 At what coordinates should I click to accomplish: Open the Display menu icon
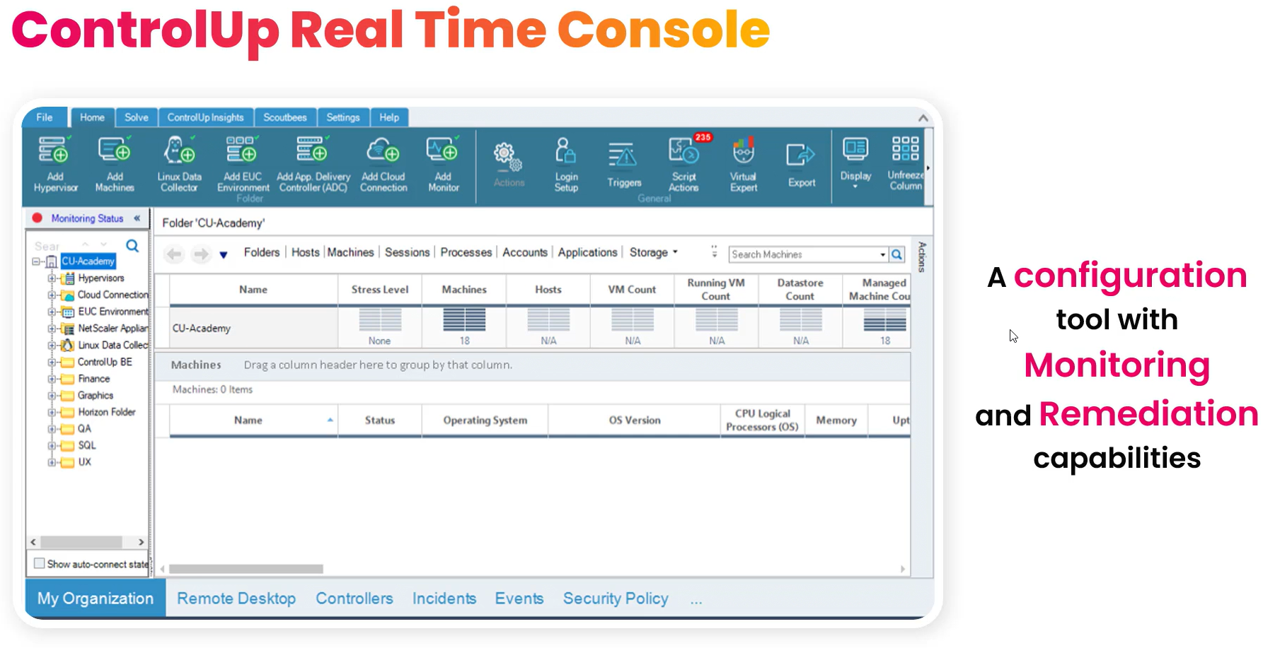click(855, 150)
